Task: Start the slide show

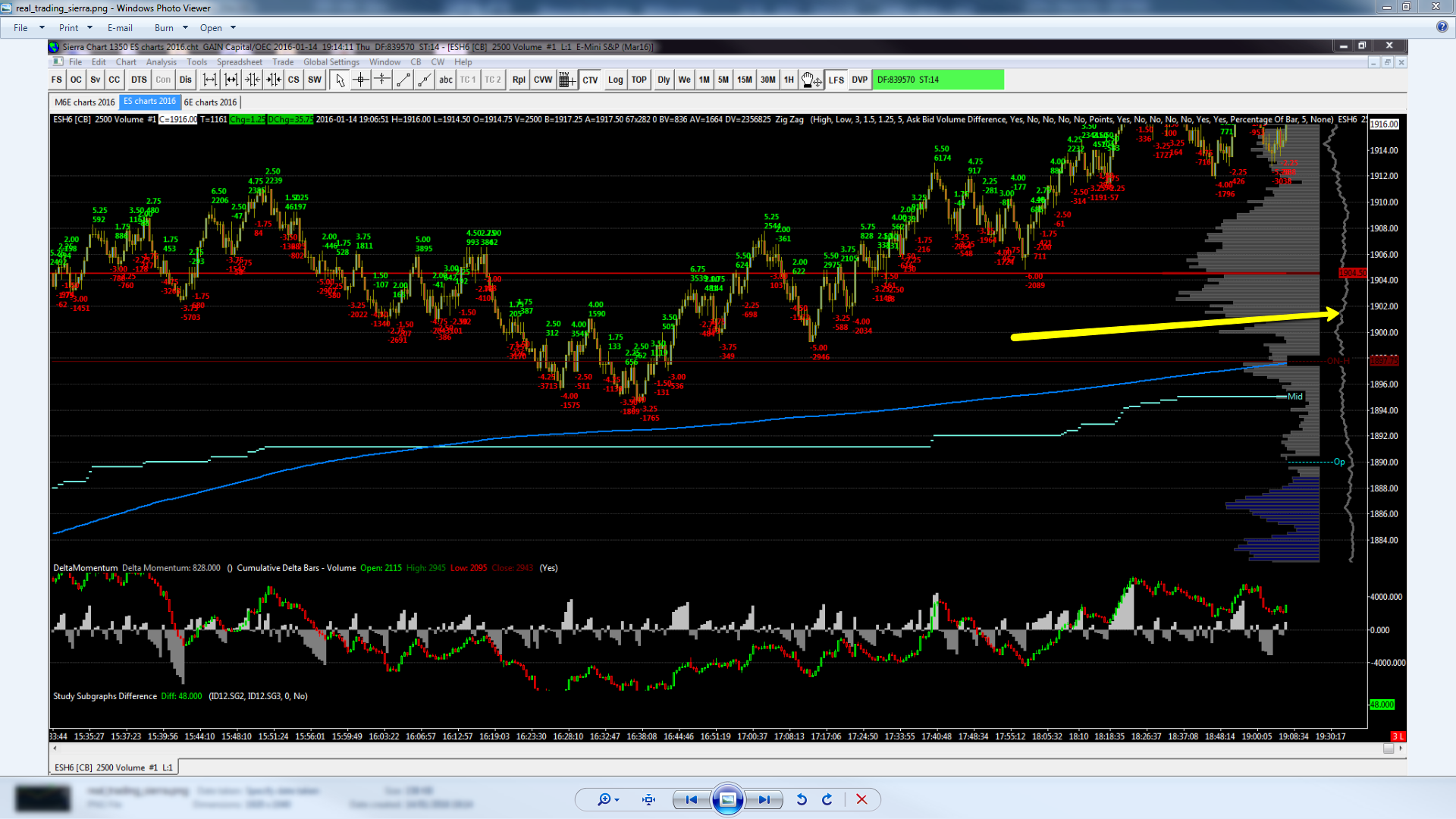Action: [727, 799]
